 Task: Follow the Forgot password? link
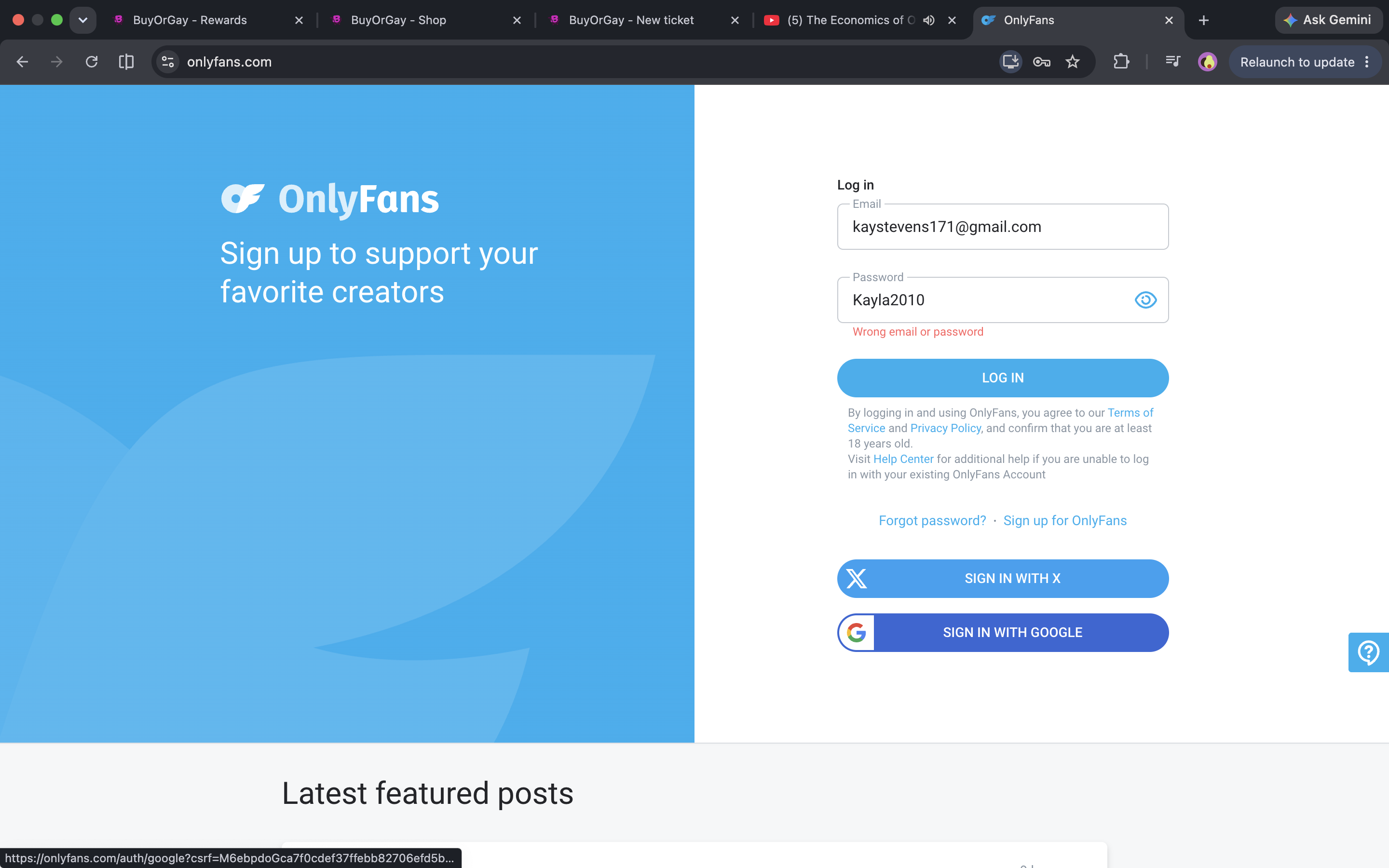(932, 521)
